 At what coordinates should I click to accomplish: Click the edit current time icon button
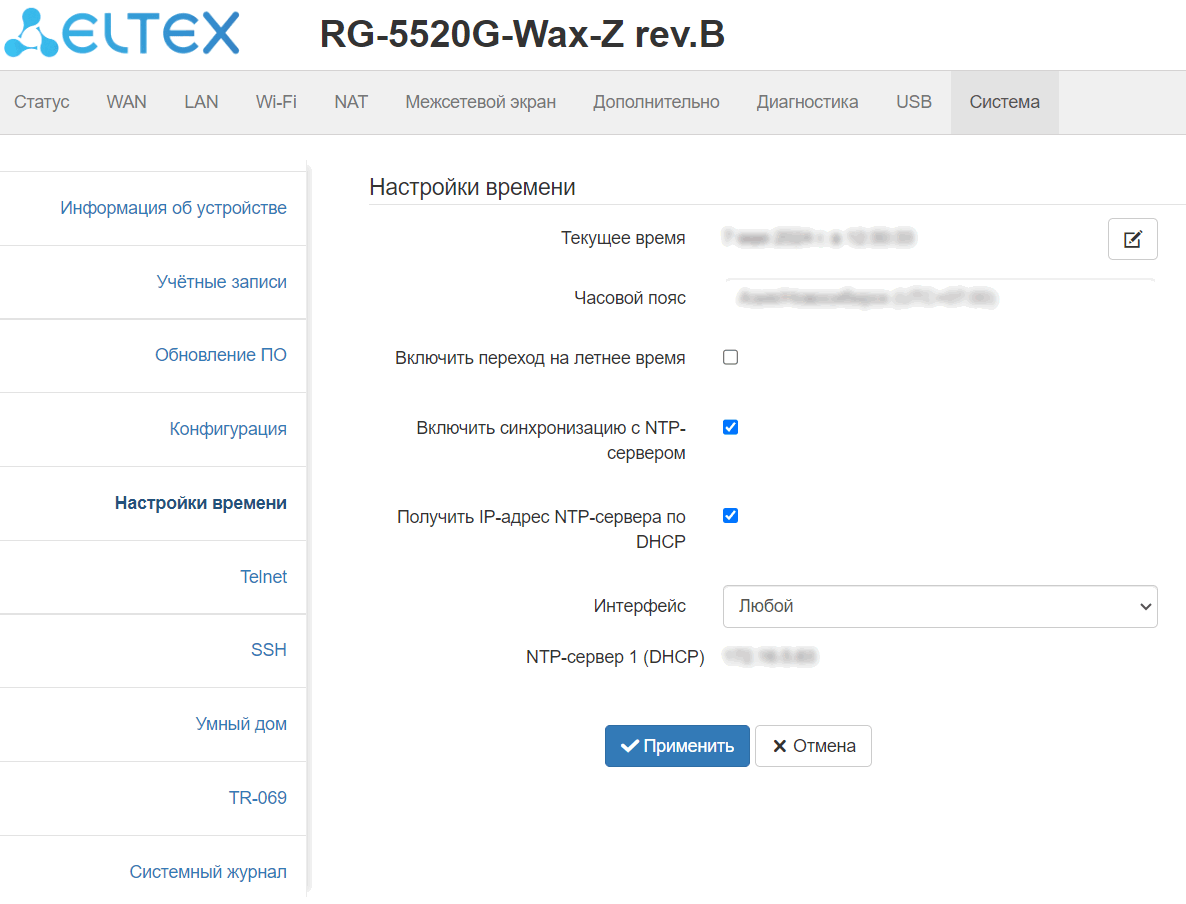pos(1132,239)
